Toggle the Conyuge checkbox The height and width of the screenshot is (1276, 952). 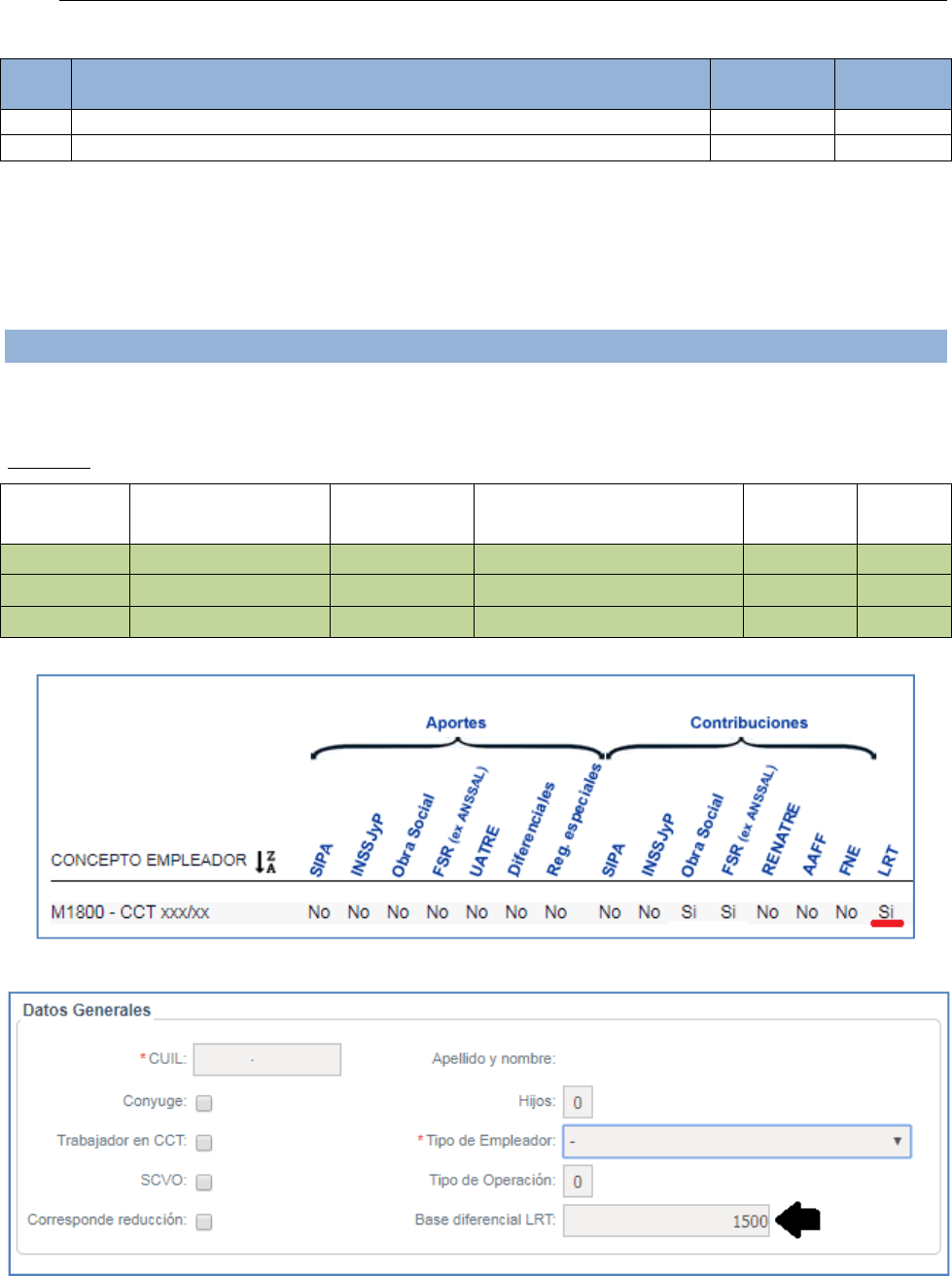point(204,1102)
